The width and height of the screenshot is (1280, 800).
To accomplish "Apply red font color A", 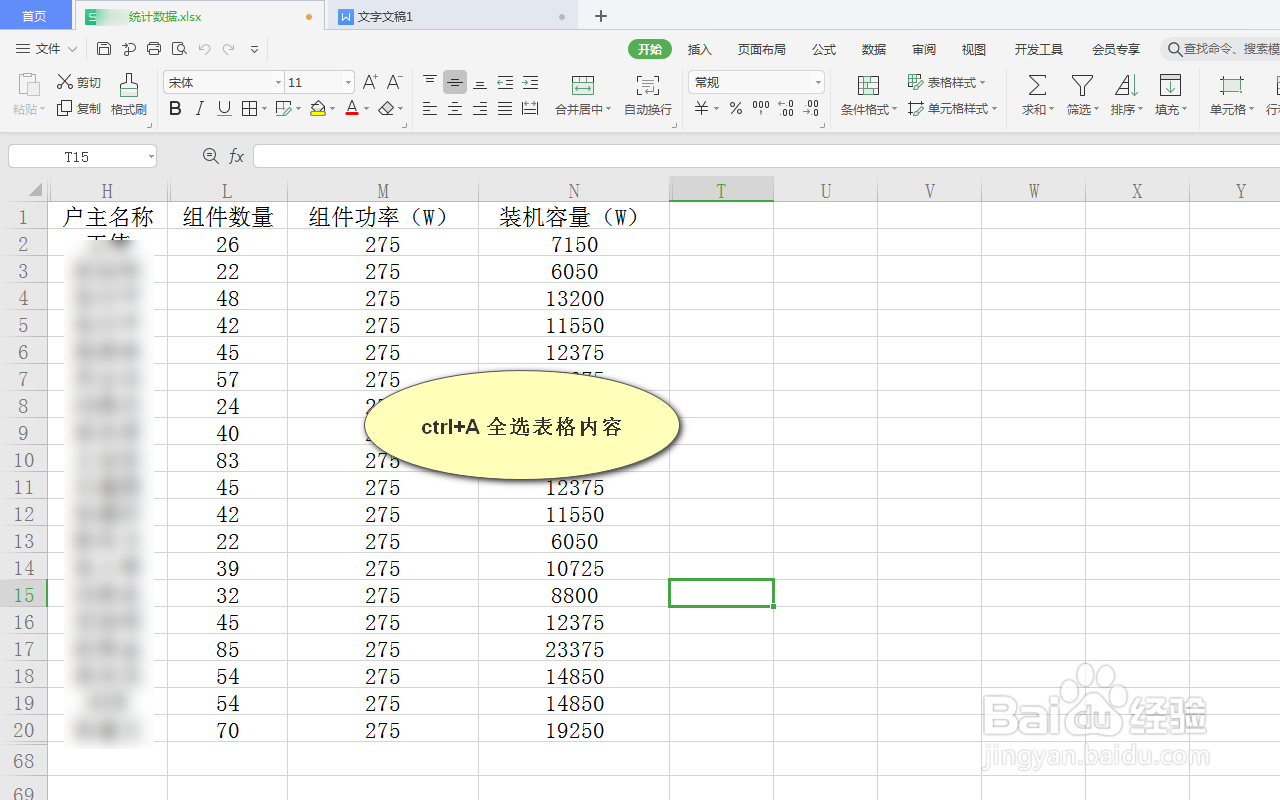I will click(352, 109).
